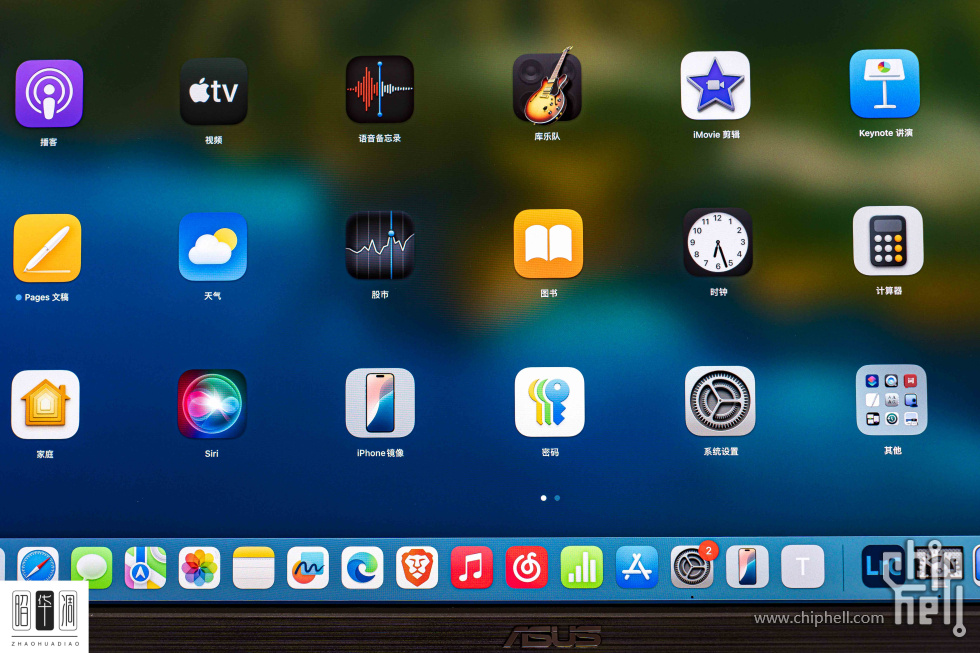980x653 pixels.
Task: Open System Settings with badge in Dock
Action: pyautogui.click(x=692, y=566)
